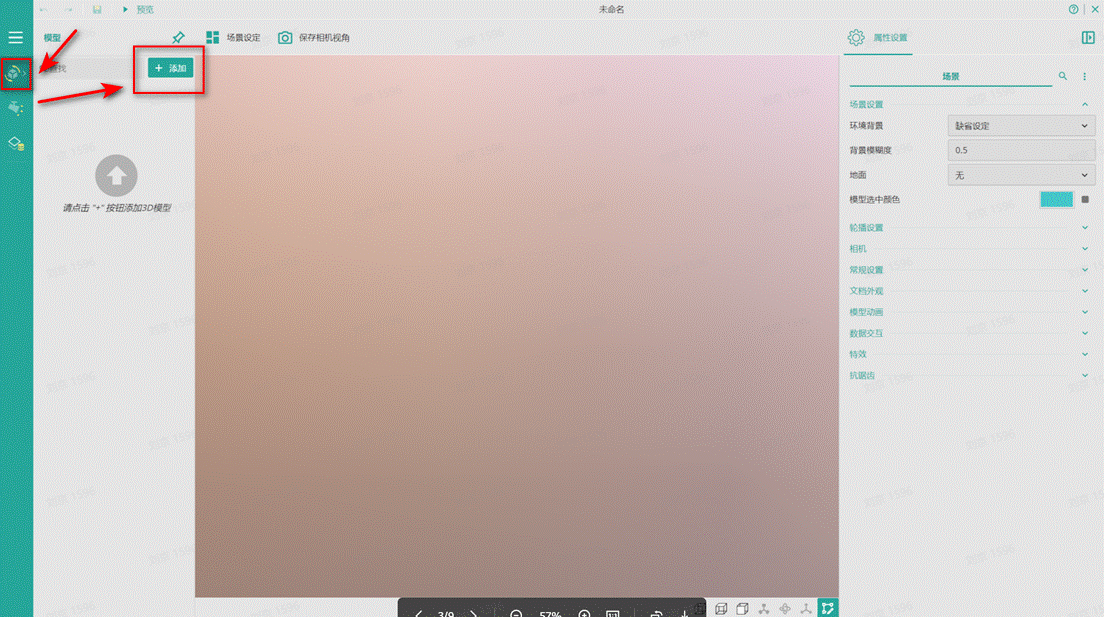
Task: Click the 57% zoom level
Action: click(550, 613)
